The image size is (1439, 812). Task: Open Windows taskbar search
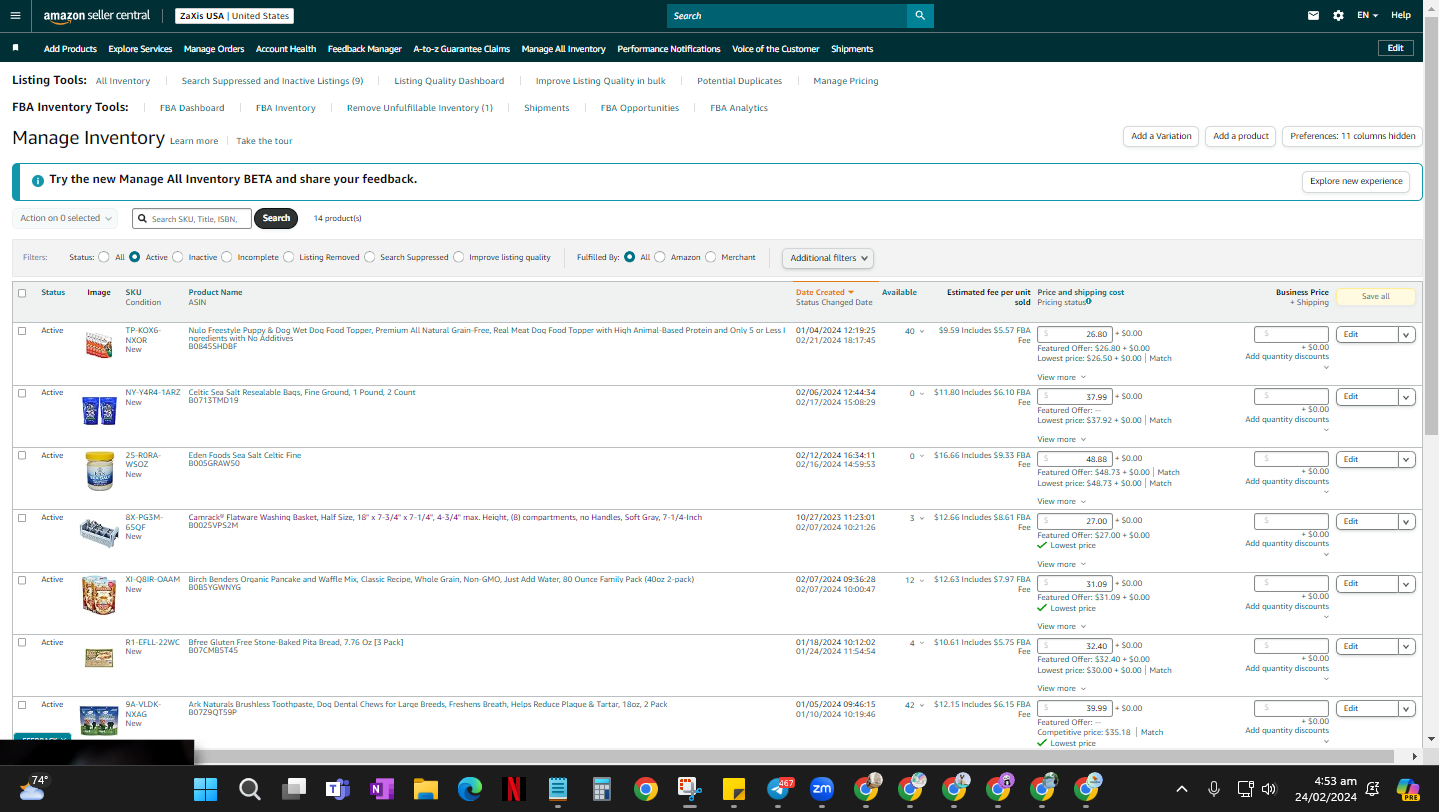(250, 789)
